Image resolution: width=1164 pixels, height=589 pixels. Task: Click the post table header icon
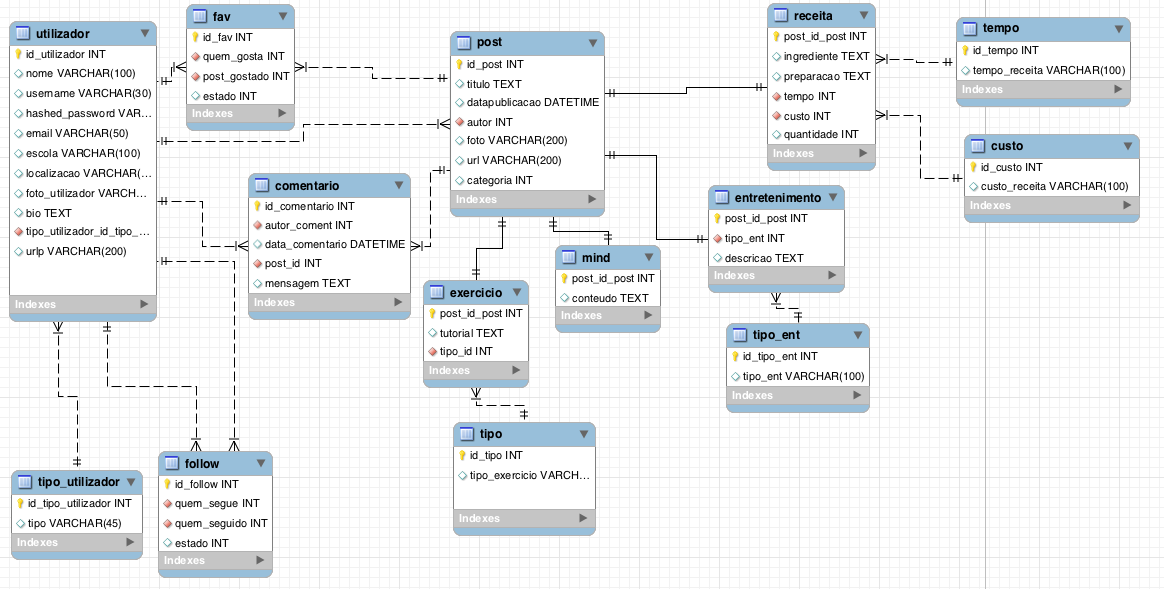[465, 43]
